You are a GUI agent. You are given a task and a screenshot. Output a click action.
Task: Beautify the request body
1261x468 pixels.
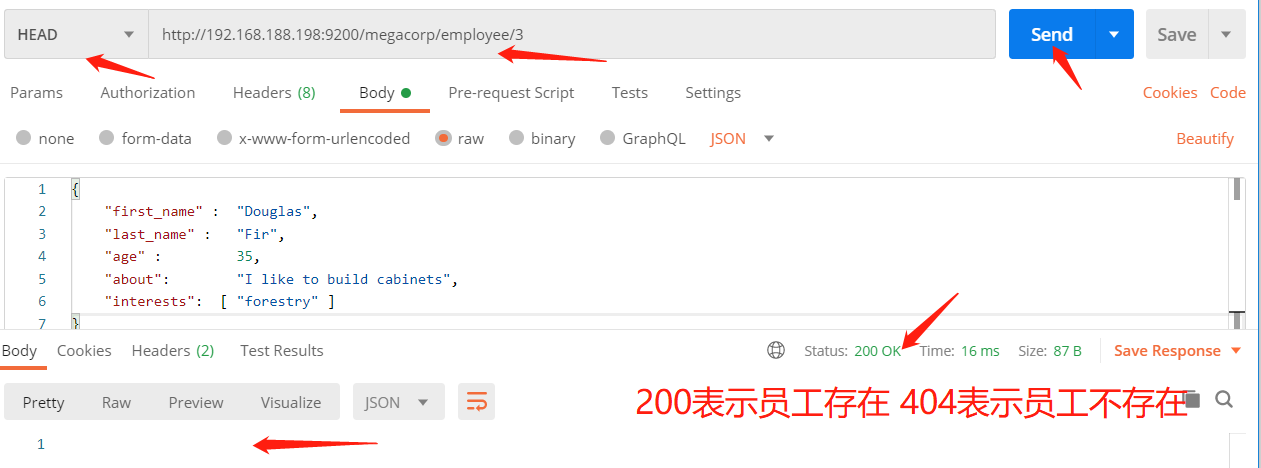tap(1205, 138)
